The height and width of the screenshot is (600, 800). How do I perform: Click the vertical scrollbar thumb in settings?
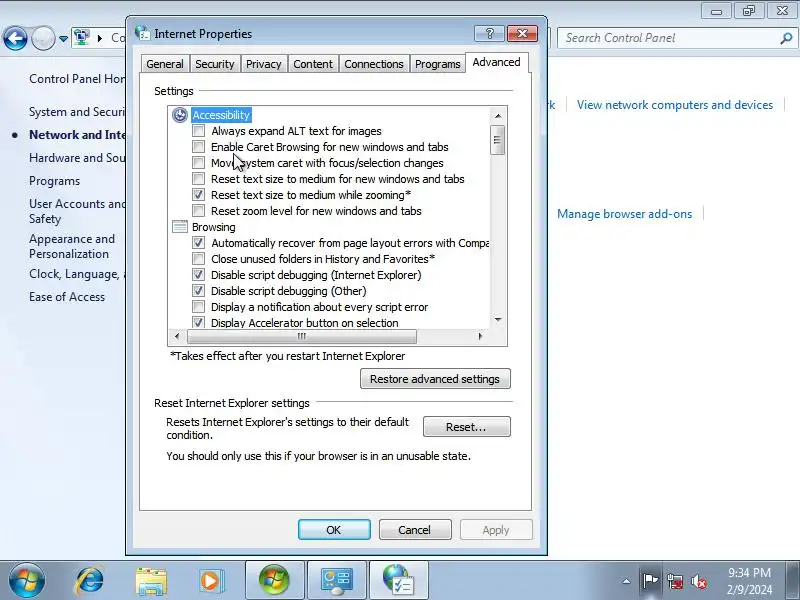(x=497, y=140)
